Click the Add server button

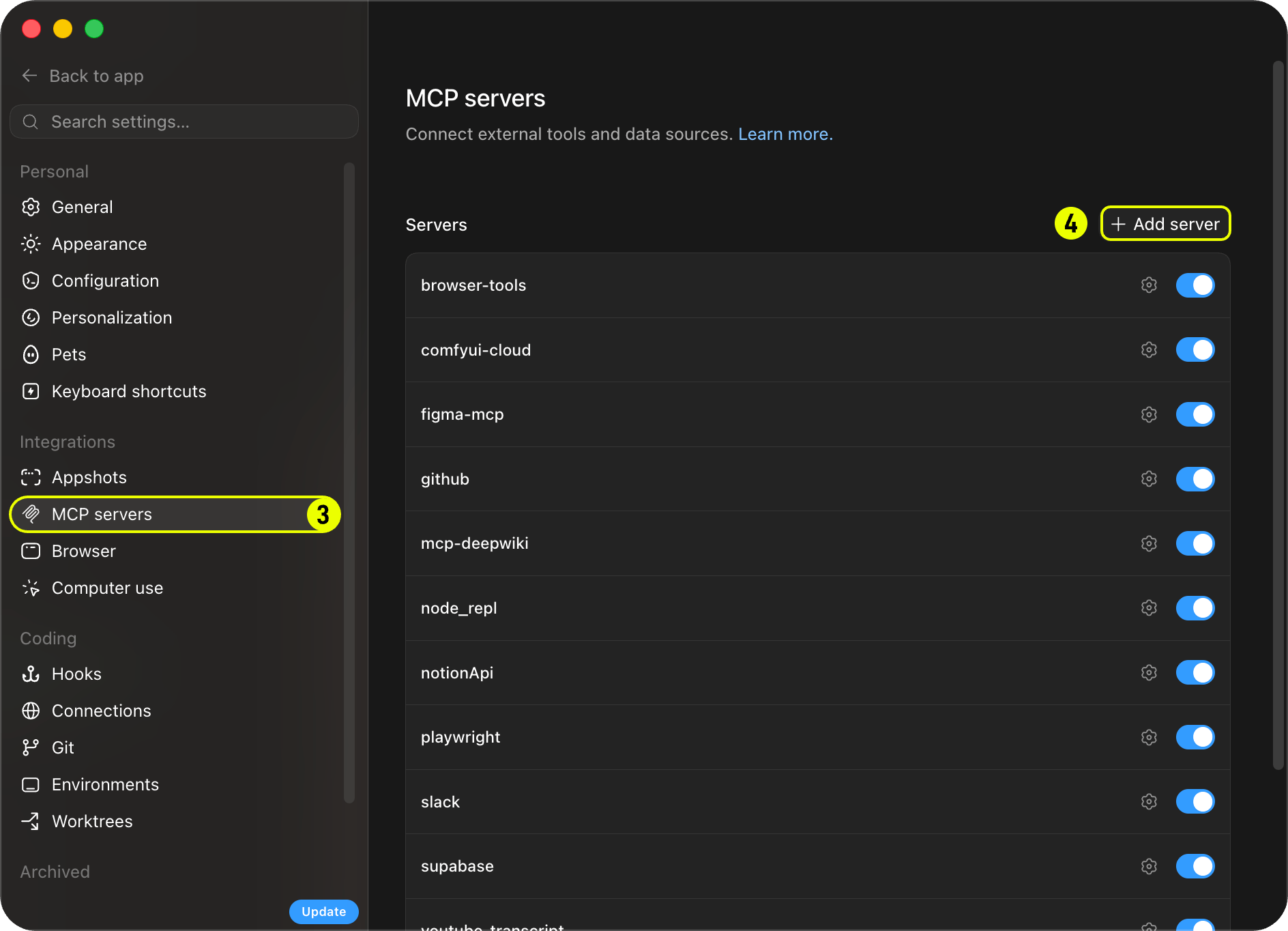coord(1165,224)
